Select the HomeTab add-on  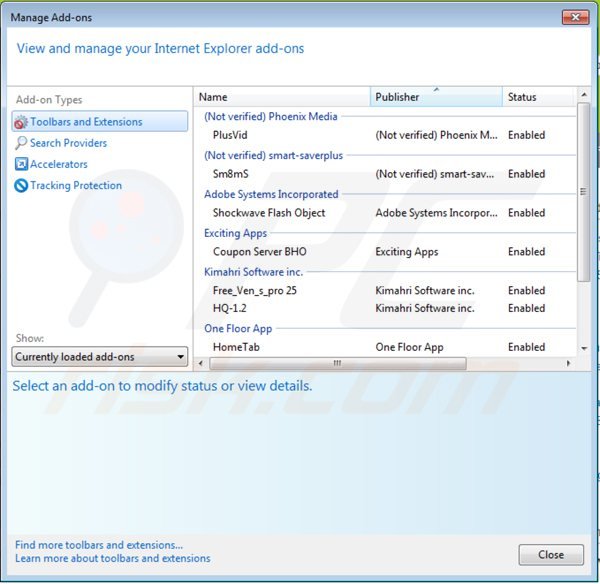pyautogui.click(x=236, y=347)
